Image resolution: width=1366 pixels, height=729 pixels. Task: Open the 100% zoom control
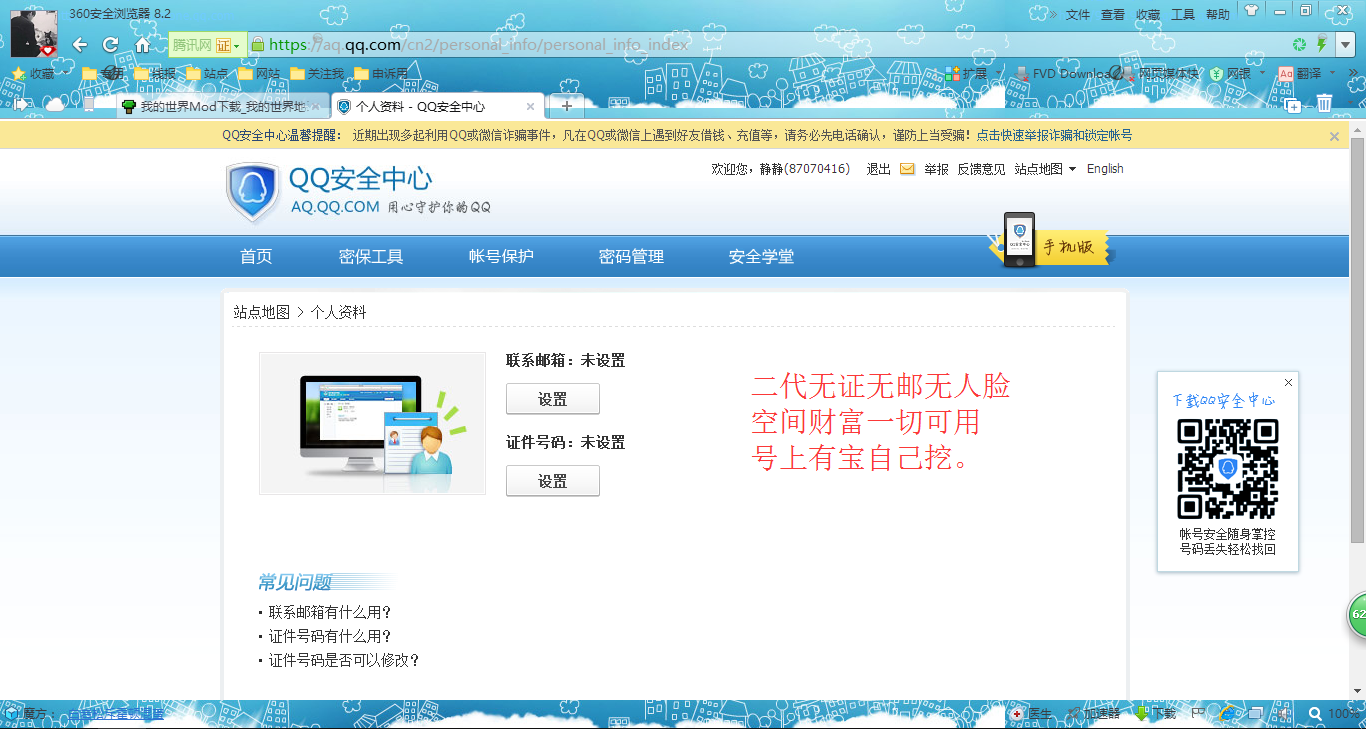[1334, 714]
